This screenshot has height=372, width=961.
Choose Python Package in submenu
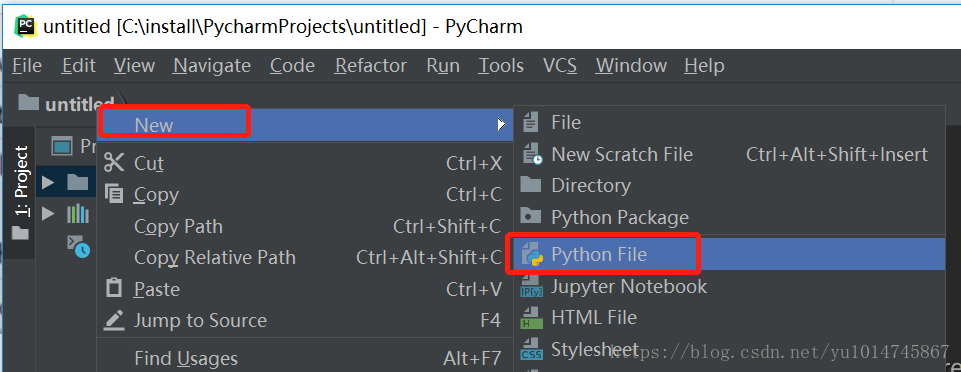[729, 218]
